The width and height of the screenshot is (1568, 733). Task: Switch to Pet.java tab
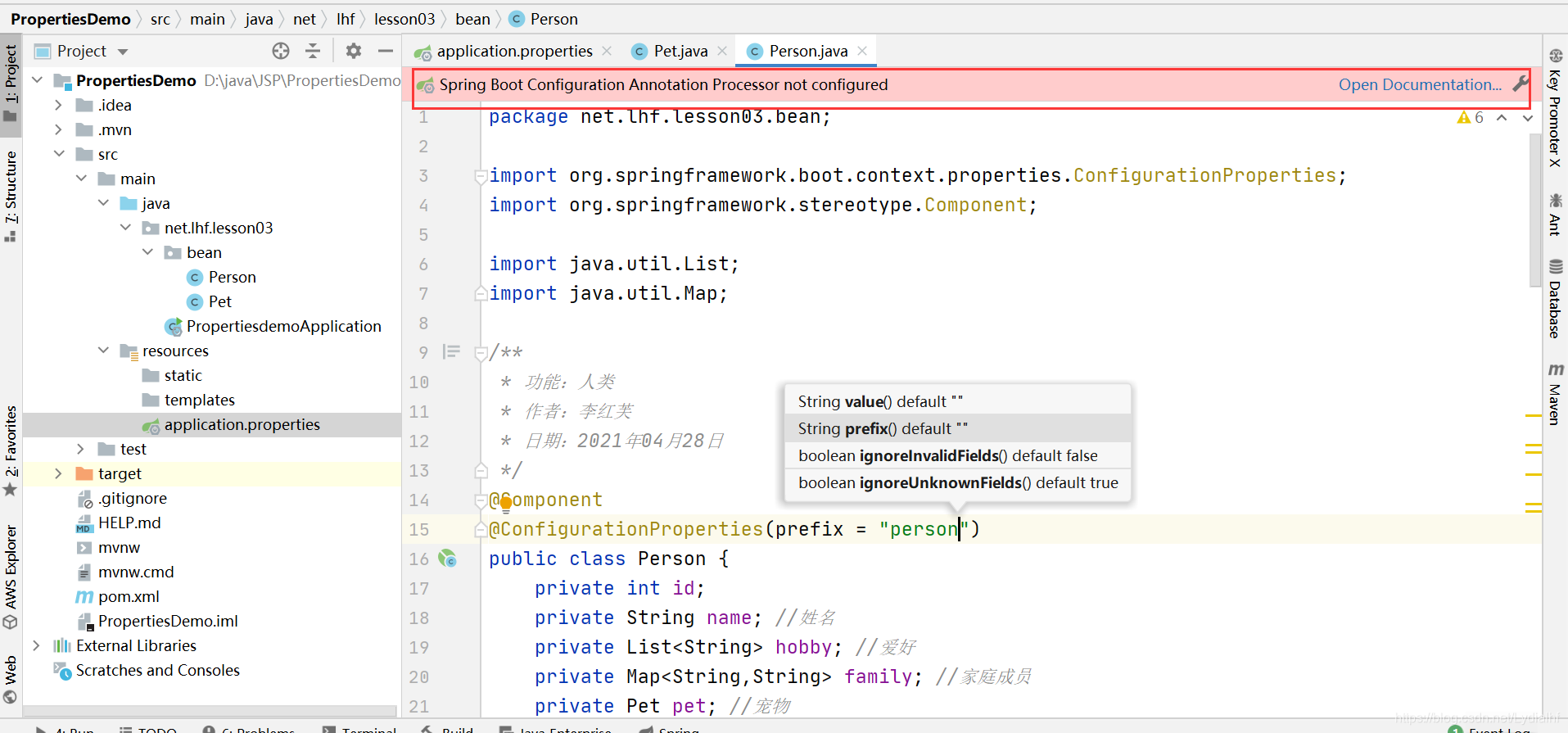680,51
